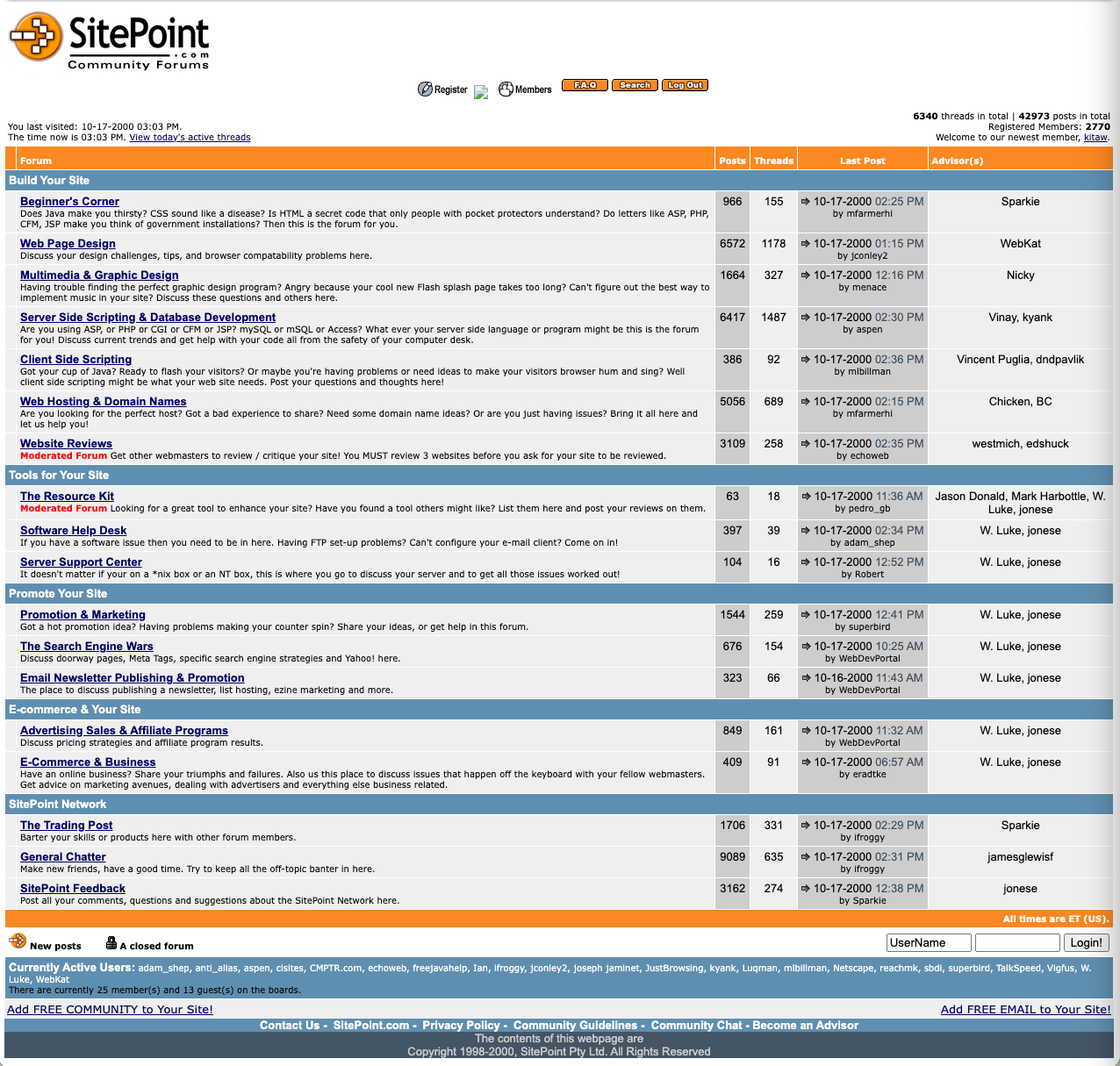Image resolution: width=1120 pixels, height=1066 pixels.
Task: Open the Community Guidelines page
Action: tap(575, 1025)
